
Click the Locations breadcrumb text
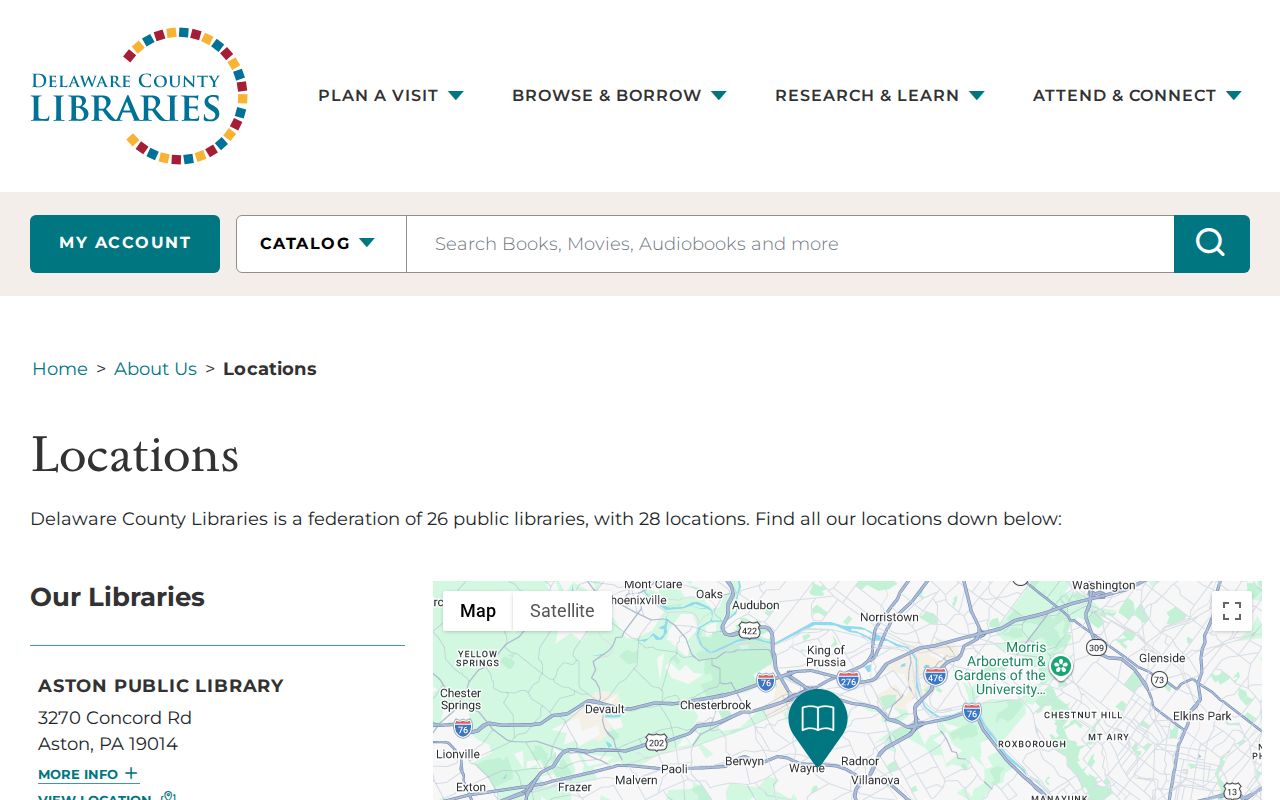[270, 369]
